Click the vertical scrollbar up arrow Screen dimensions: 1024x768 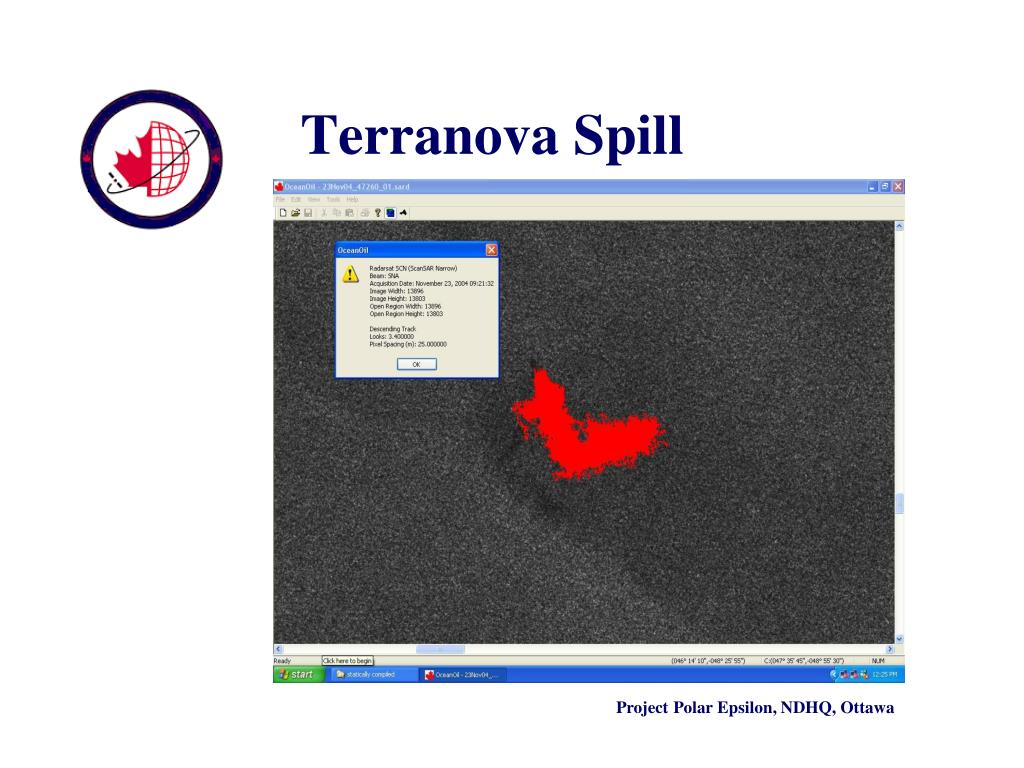(899, 227)
